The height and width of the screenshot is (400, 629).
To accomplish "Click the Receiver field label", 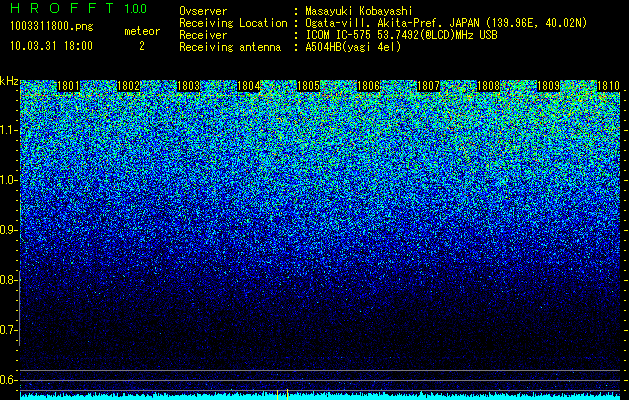I will [x=203, y=35].
